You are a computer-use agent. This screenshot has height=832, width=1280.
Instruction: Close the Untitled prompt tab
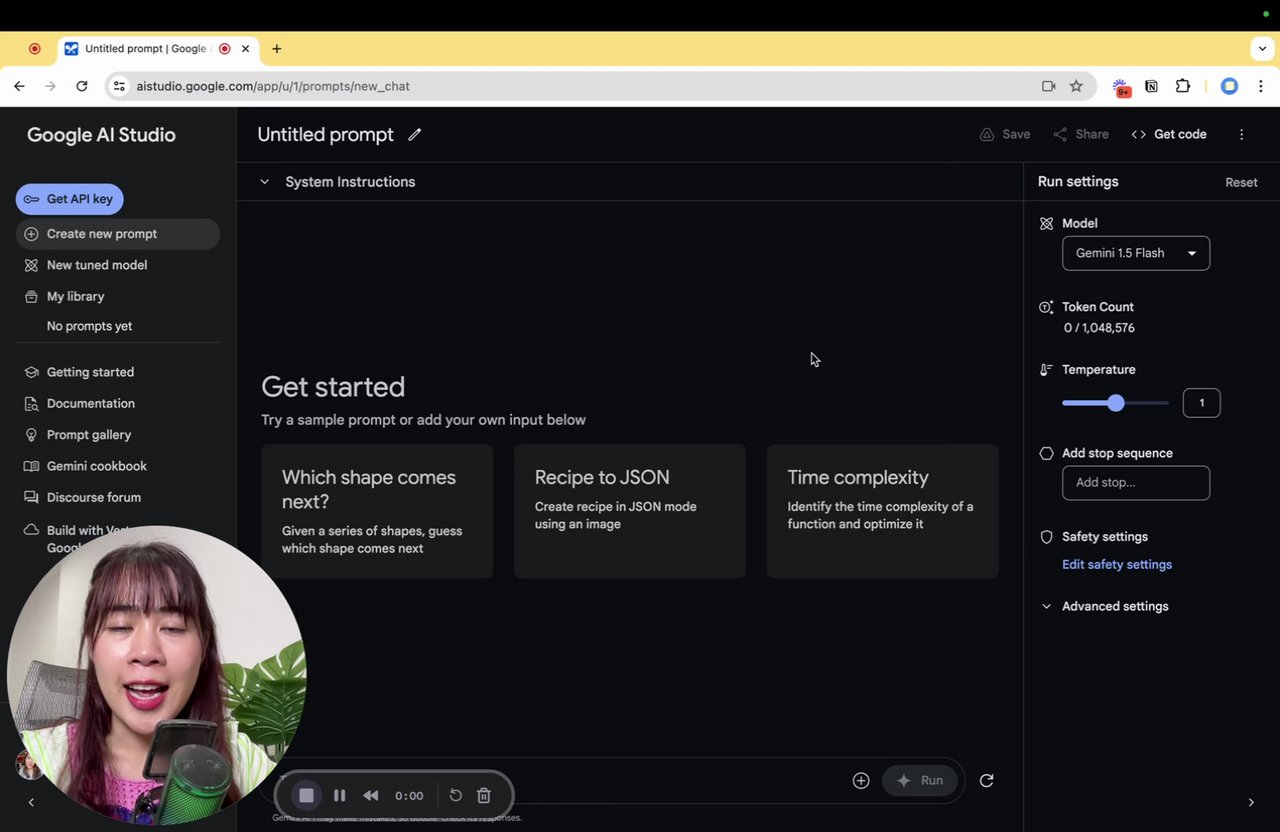click(x=245, y=48)
